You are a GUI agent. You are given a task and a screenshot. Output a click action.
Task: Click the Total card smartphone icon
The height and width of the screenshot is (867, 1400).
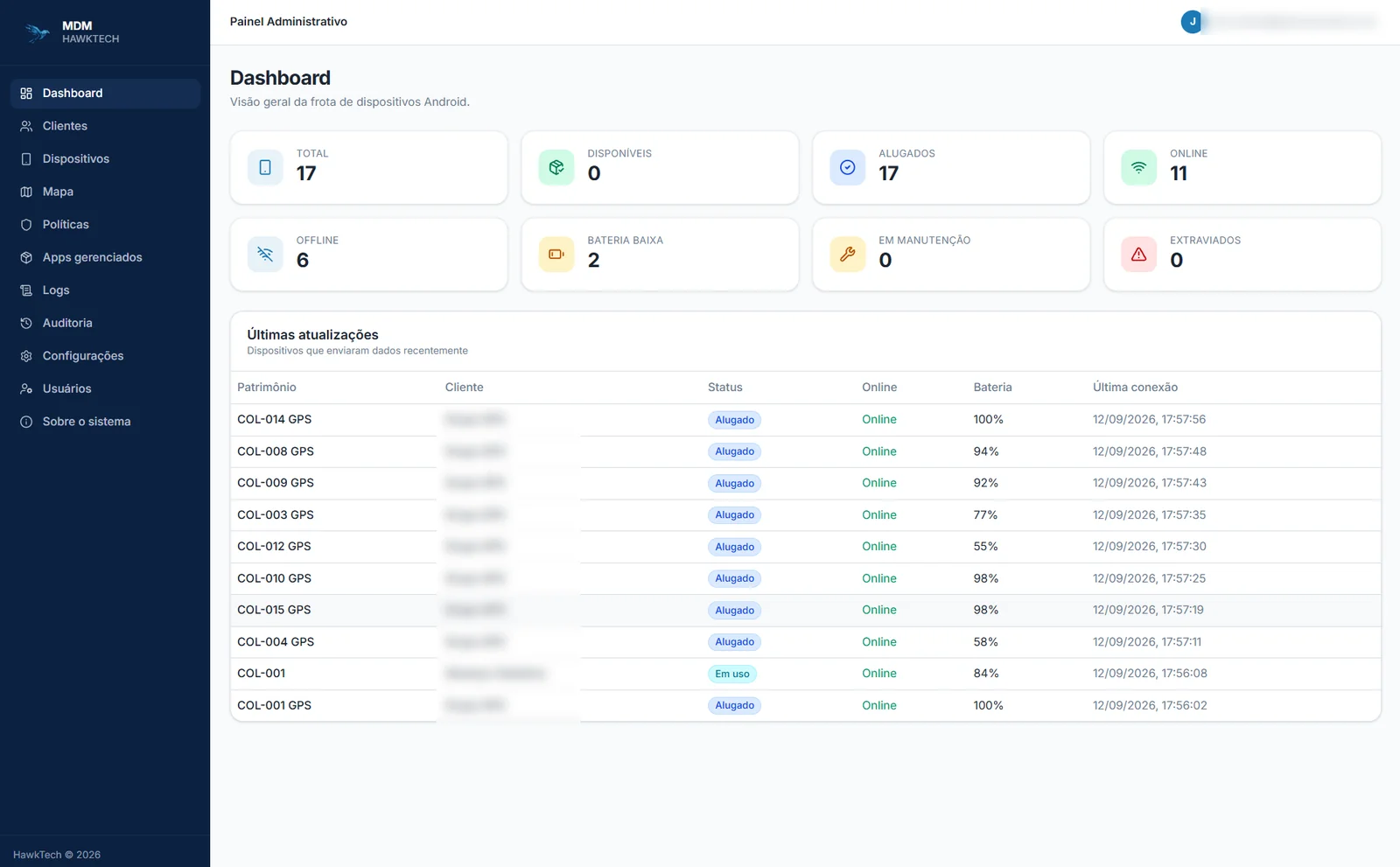click(x=265, y=167)
